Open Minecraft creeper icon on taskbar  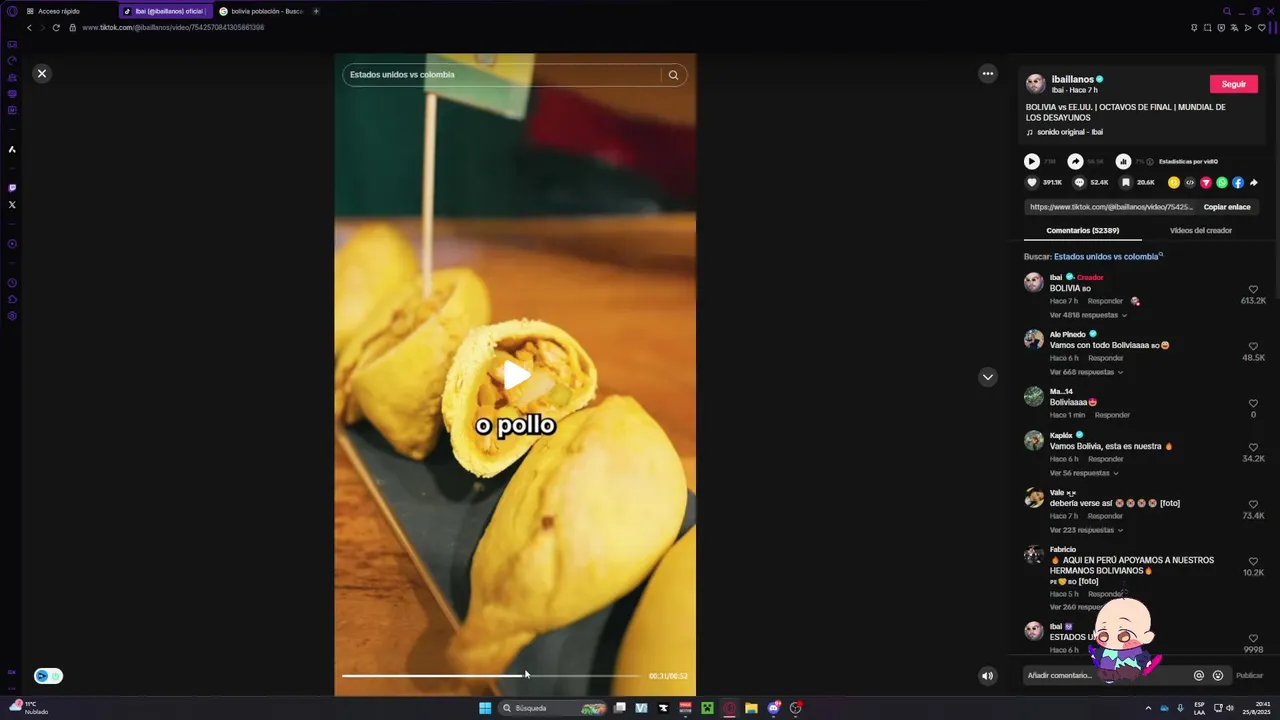click(x=707, y=708)
